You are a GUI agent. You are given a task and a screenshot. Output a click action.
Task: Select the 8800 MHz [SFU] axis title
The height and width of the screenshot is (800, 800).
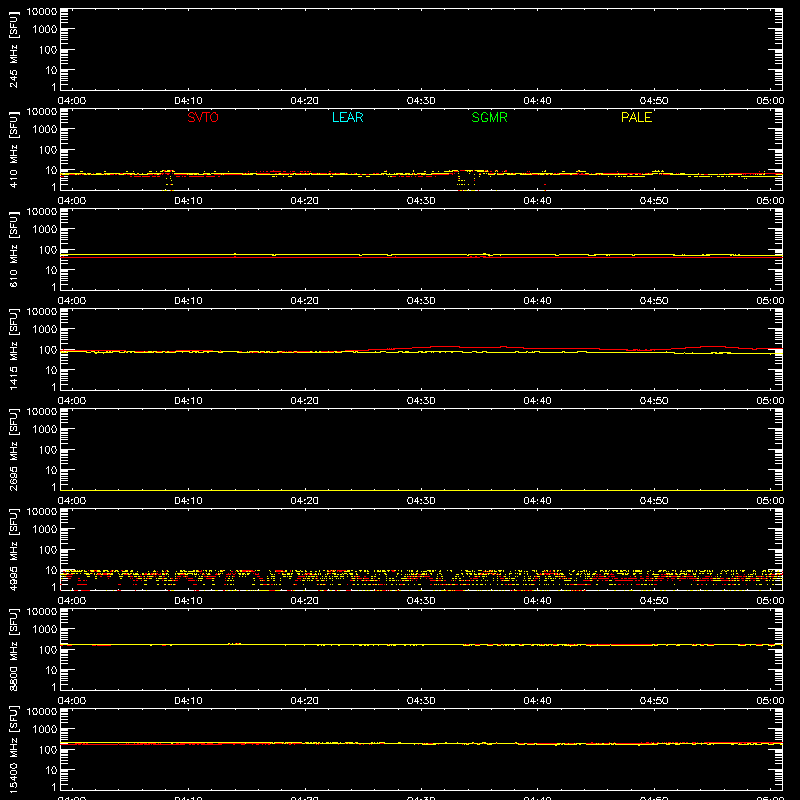point(13,649)
